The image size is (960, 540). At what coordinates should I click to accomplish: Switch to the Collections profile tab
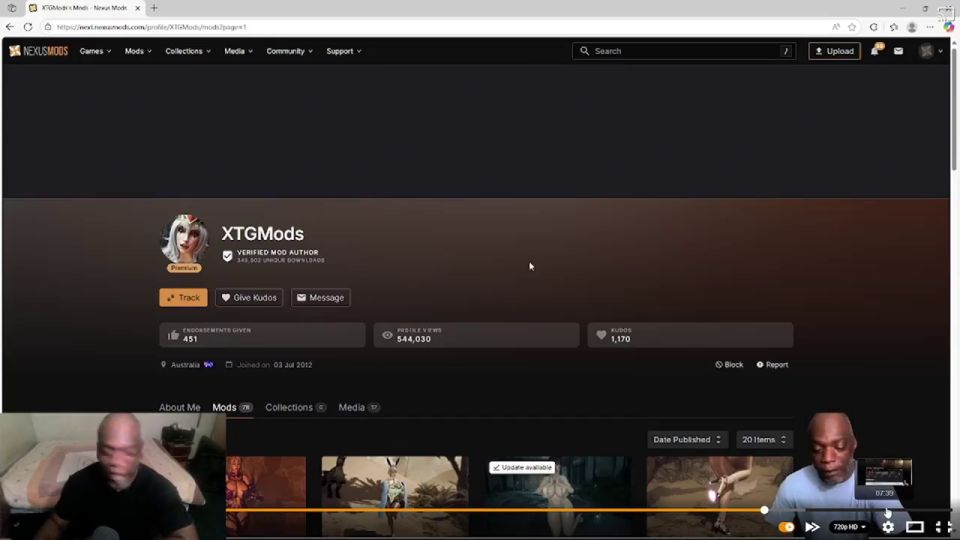295,407
